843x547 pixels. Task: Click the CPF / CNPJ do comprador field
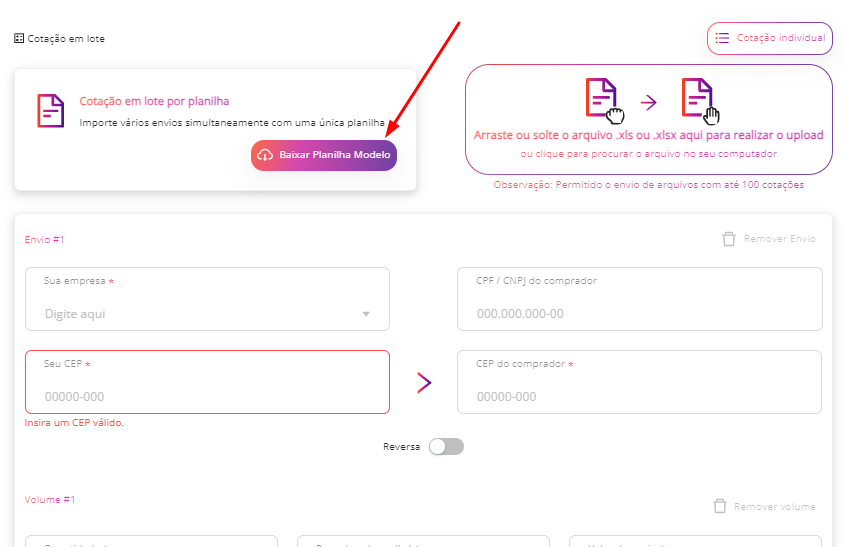point(640,299)
